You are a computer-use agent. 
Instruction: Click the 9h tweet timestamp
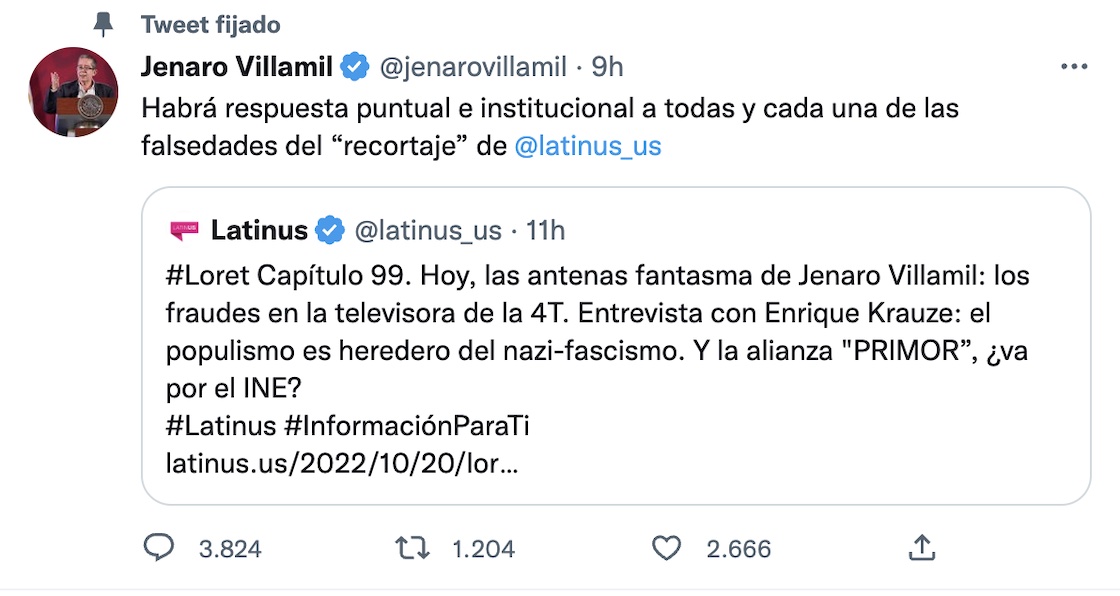coord(607,67)
